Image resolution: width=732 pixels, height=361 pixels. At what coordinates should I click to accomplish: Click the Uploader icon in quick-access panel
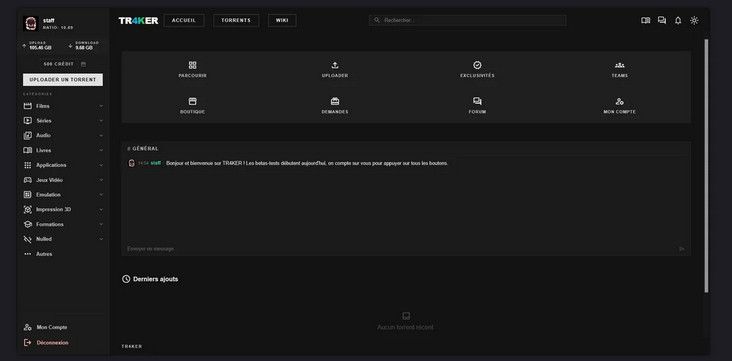[335, 65]
